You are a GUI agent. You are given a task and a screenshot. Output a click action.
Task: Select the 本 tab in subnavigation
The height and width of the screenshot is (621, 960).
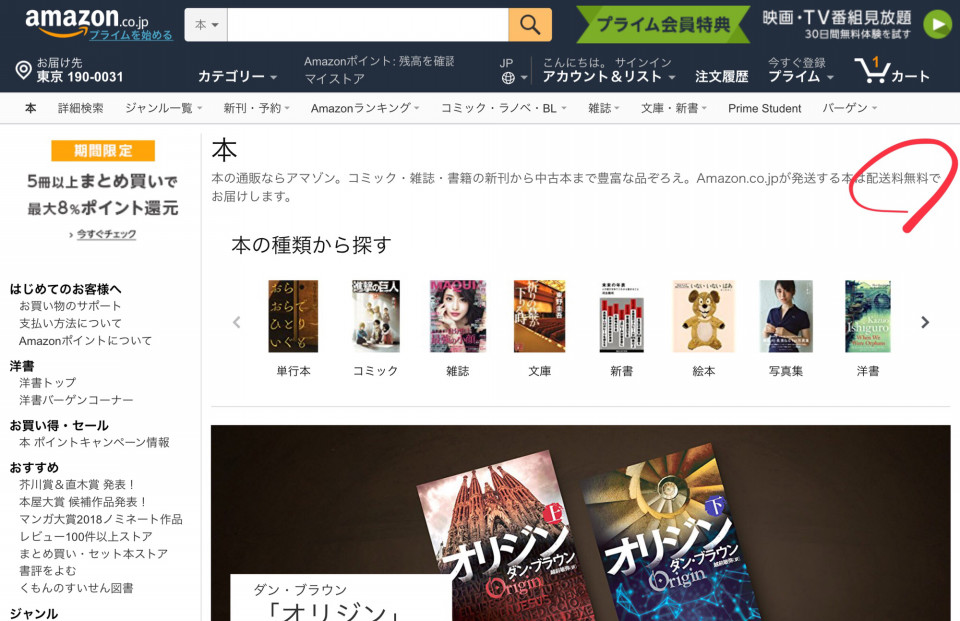31,108
